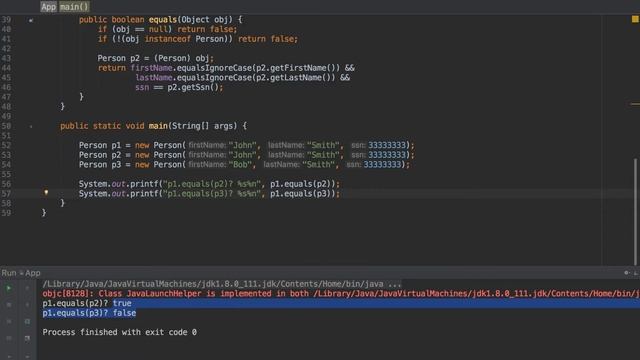Viewport: 640px width, 360px height.
Task: Select the App breadcrumb
Action: (49, 7)
